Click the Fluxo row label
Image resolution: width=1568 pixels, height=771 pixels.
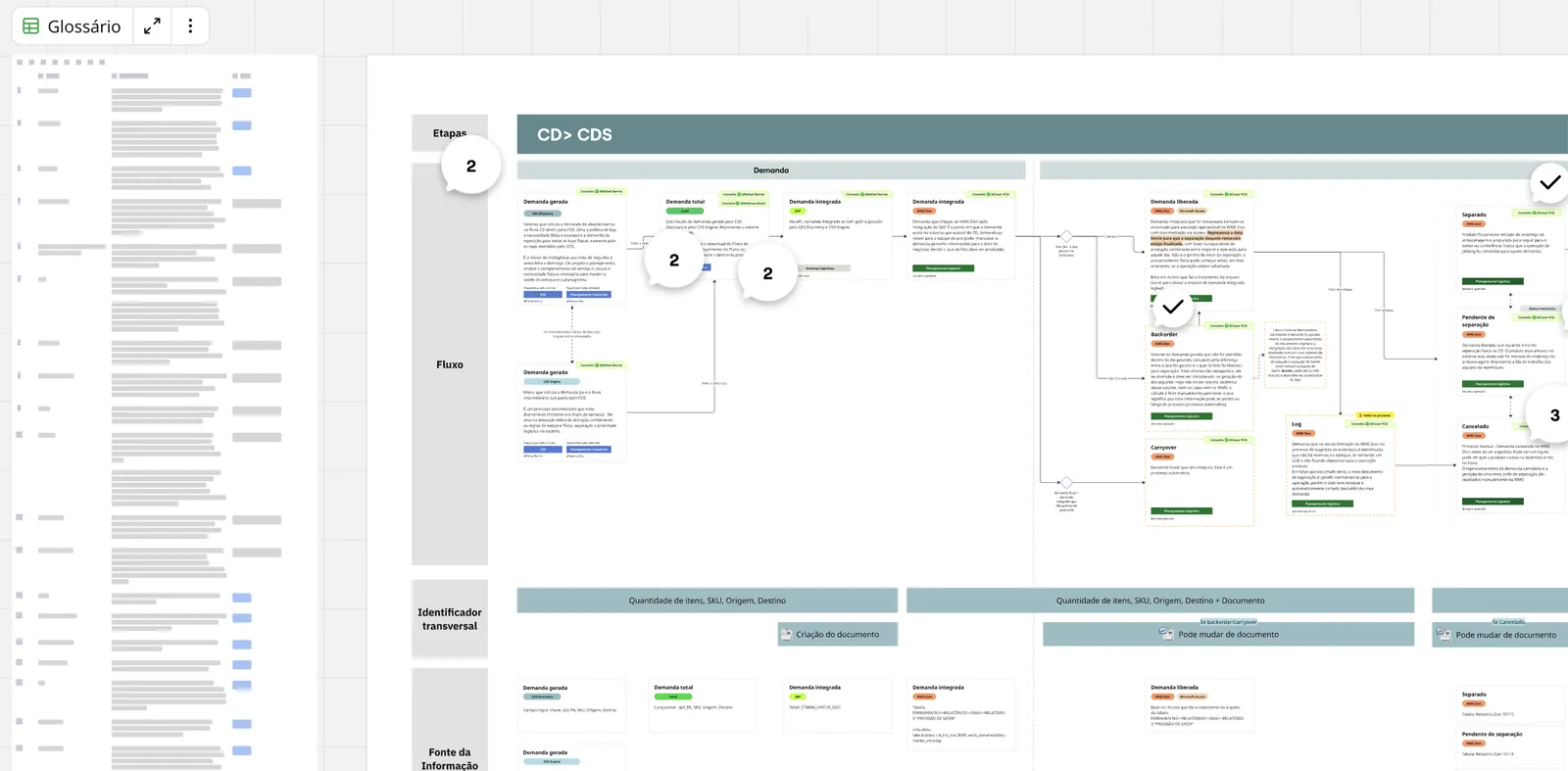point(450,364)
